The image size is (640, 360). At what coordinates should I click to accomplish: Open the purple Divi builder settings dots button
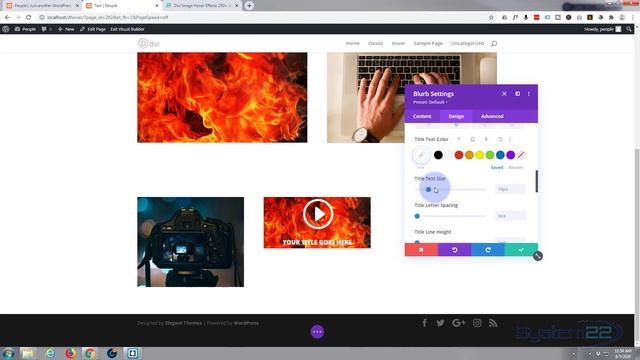[x=317, y=331]
